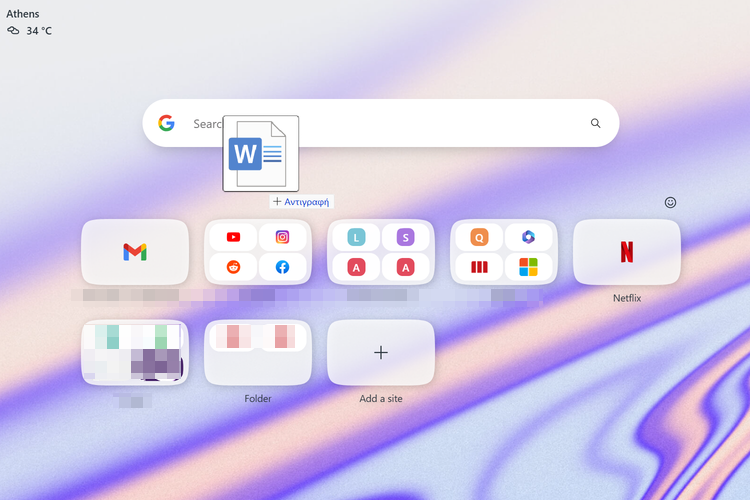Open the tile labeled Folder

(x=258, y=353)
